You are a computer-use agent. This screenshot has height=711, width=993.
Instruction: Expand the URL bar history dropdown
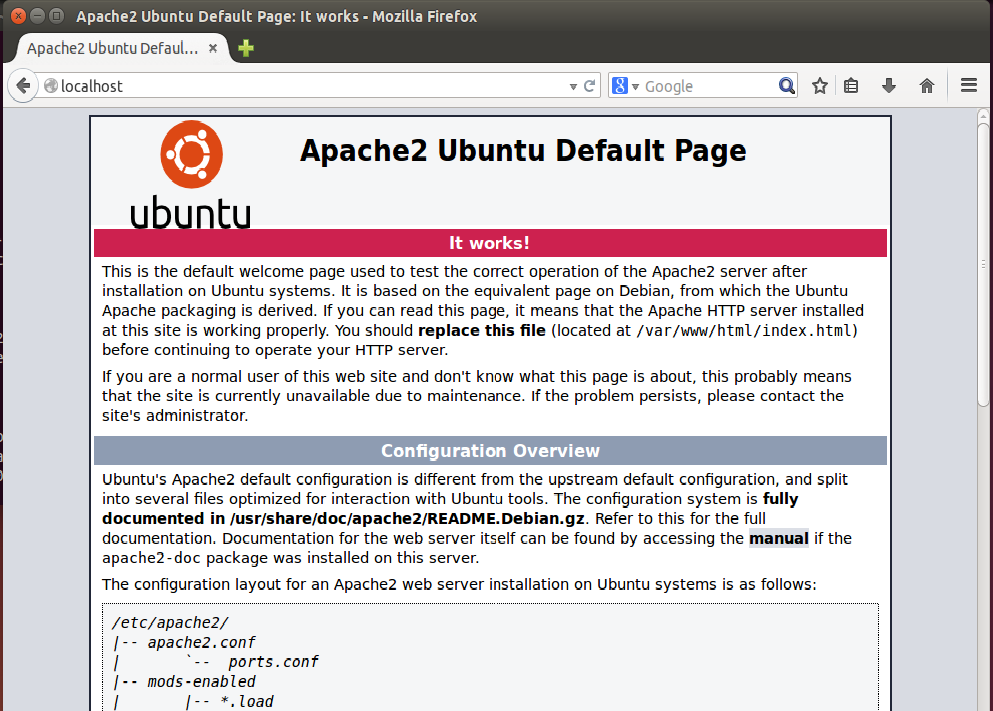pyautogui.click(x=573, y=87)
